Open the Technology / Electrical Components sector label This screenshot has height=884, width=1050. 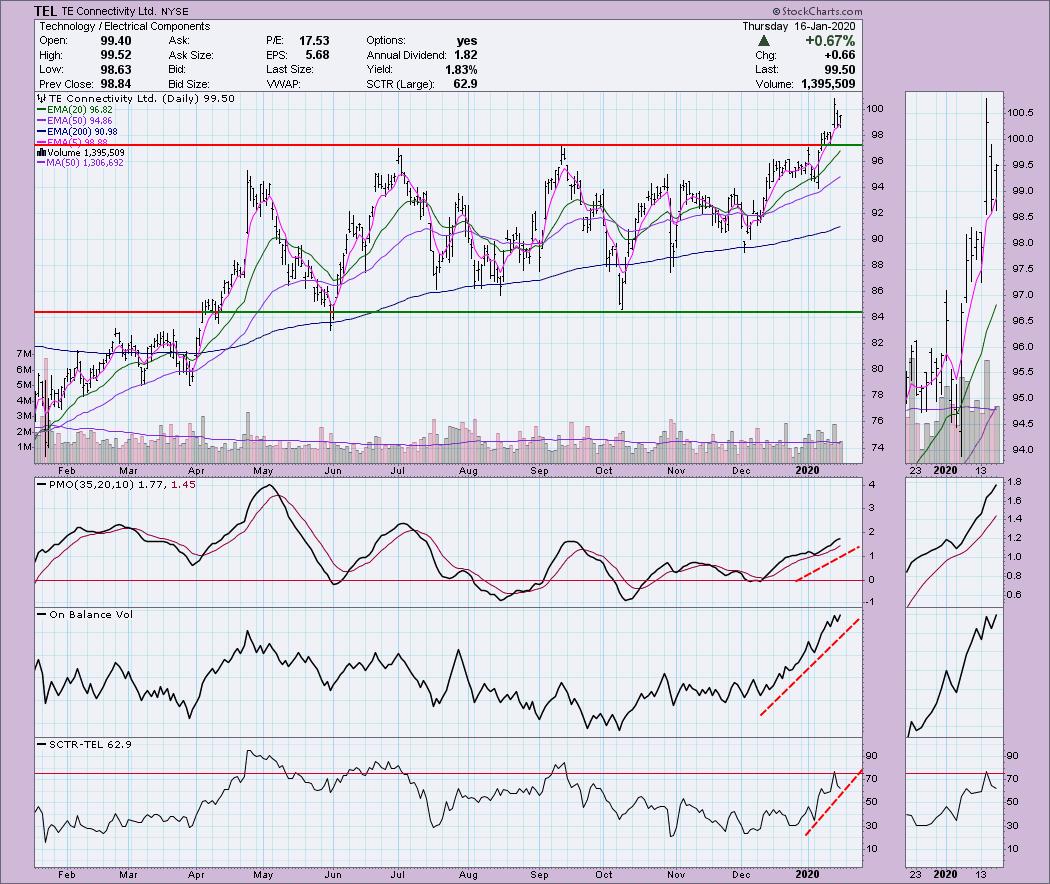click(x=125, y=26)
